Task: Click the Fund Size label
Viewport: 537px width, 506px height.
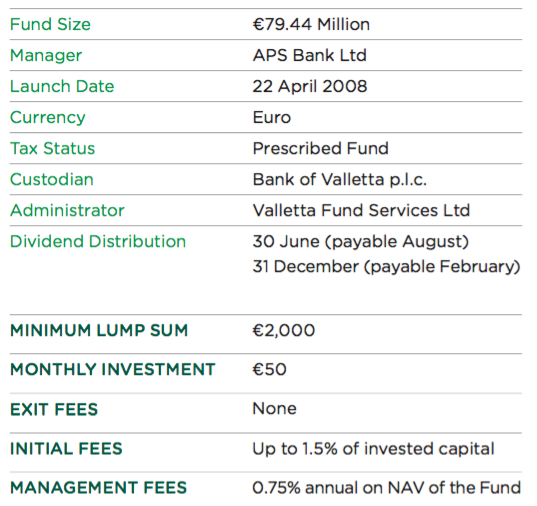Action: pyautogui.click(x=50, y=24)
